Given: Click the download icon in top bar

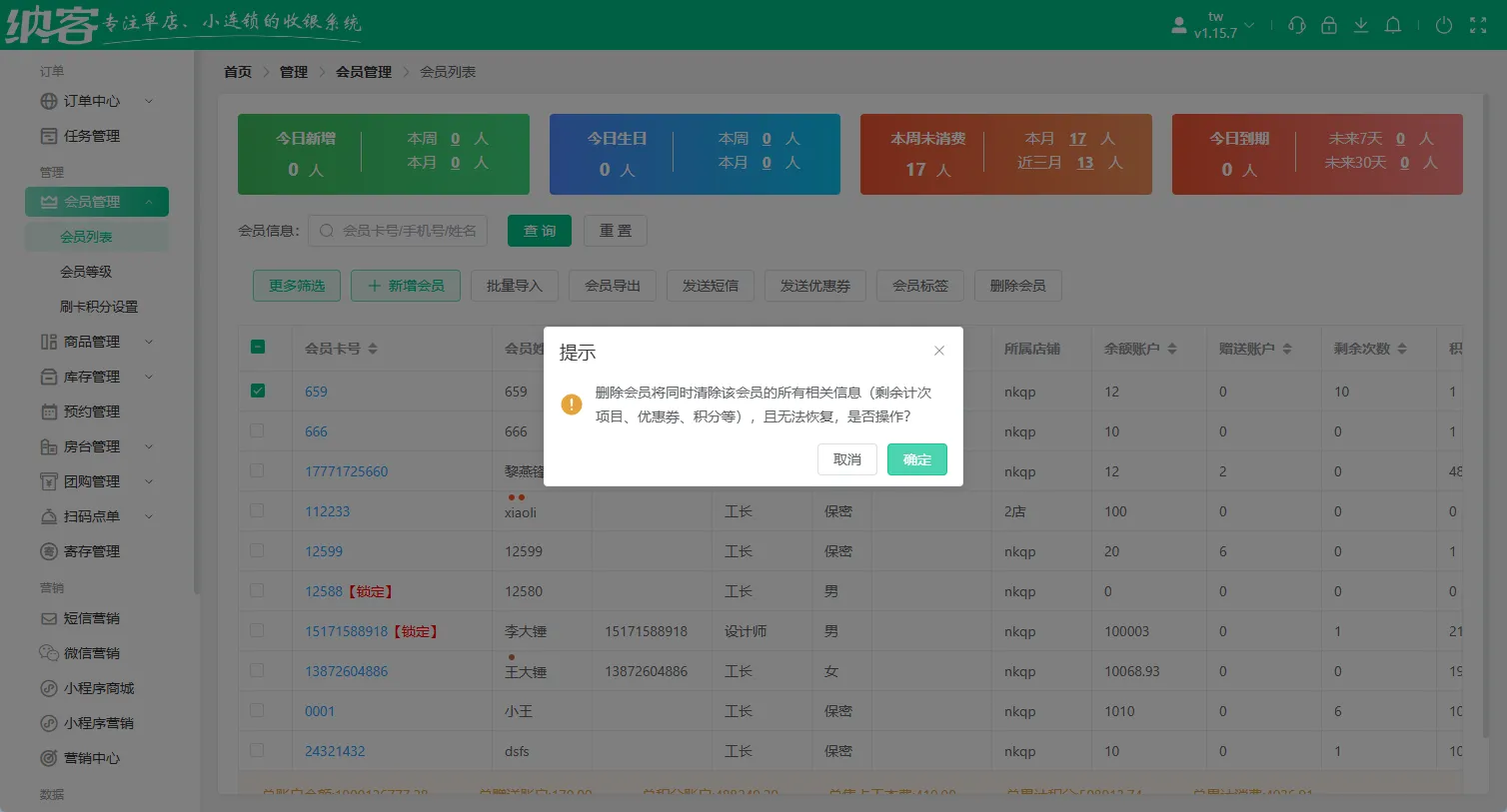Looking at the screenshot, I should click(x=1361, y=25).
